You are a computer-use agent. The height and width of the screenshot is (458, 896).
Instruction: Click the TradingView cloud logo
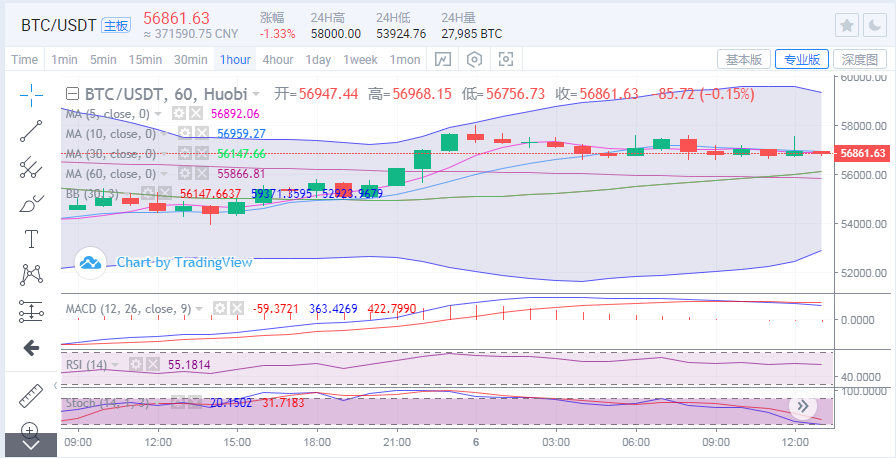91,263
